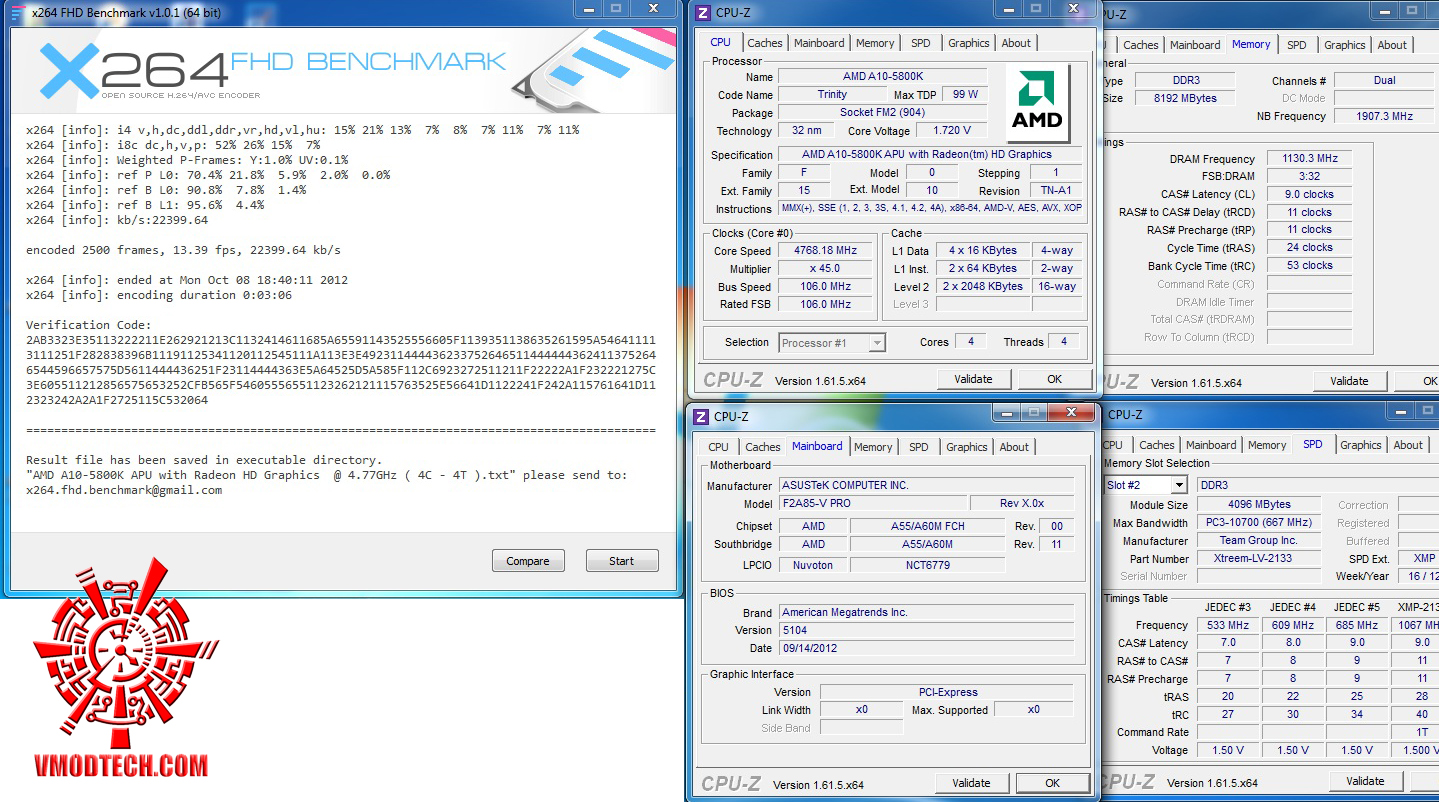Select CPU tab in the CPU-Z processor window
Screen dimensions: 1439x802
pos(720,43)
